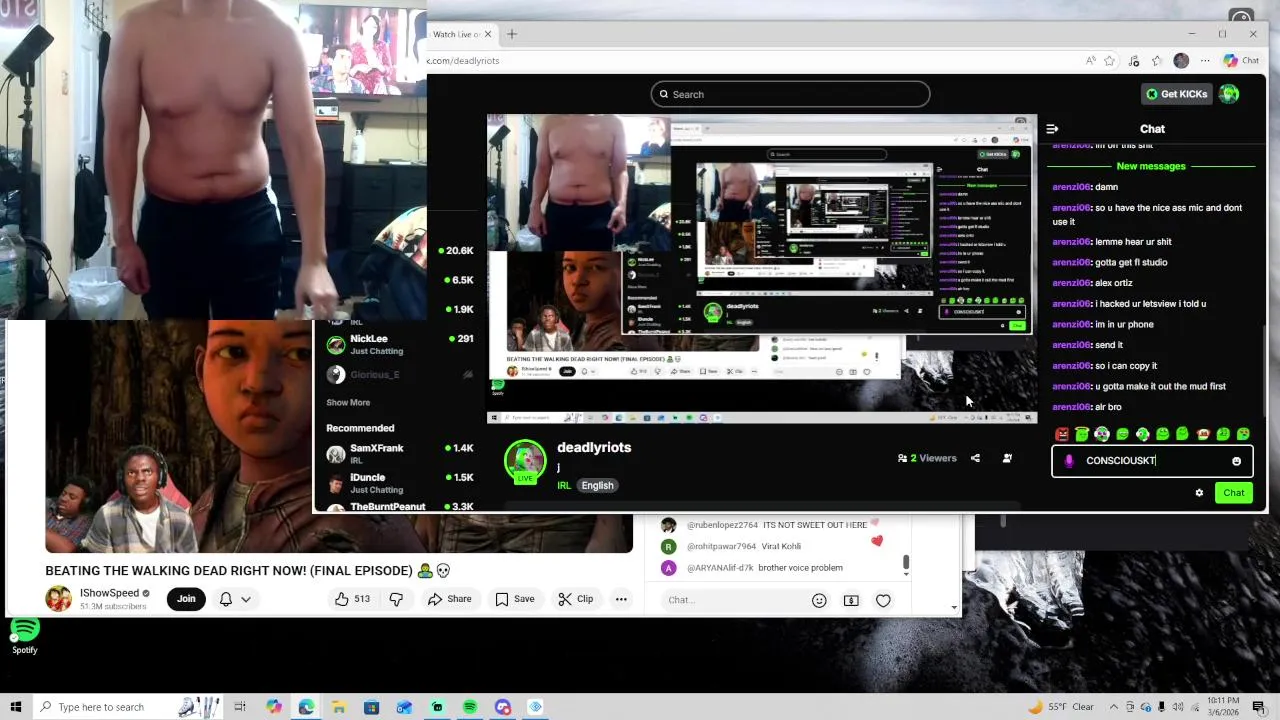The height and width of the screenshot is (720, 1280).
Task: Open Copilot Chat in Edge toolbar
Action: pyautogui.click(x=1241, y=61)
